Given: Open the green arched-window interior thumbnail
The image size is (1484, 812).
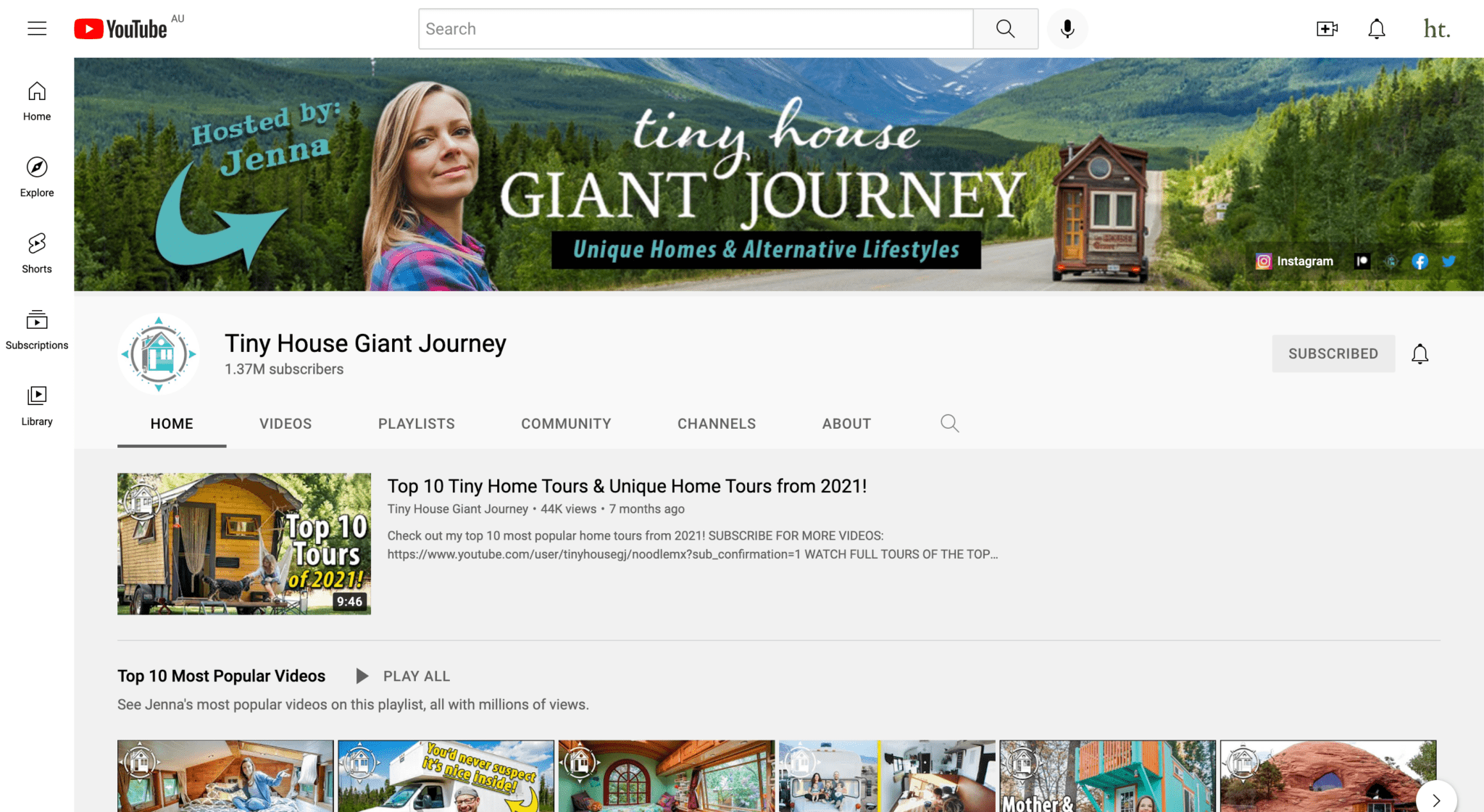Looking at the screenshot, I should pyautogui.click(x=666, y=776).
